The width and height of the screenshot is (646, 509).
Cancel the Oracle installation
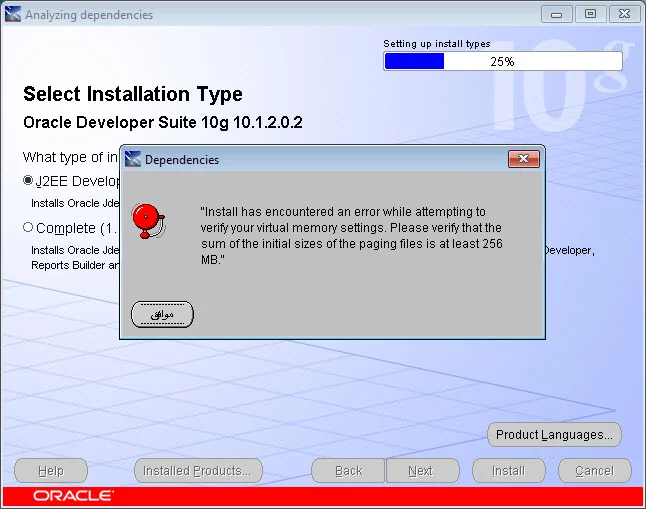[594, 470]
